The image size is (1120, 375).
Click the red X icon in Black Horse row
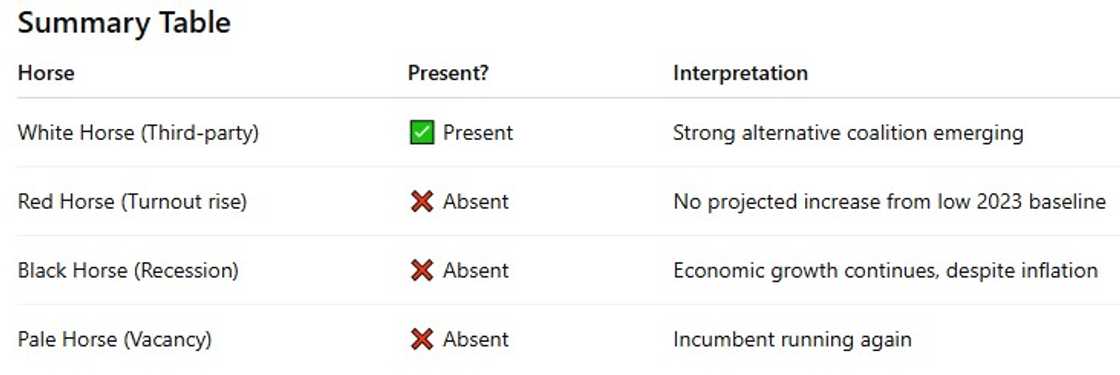(x=422, y=271)
